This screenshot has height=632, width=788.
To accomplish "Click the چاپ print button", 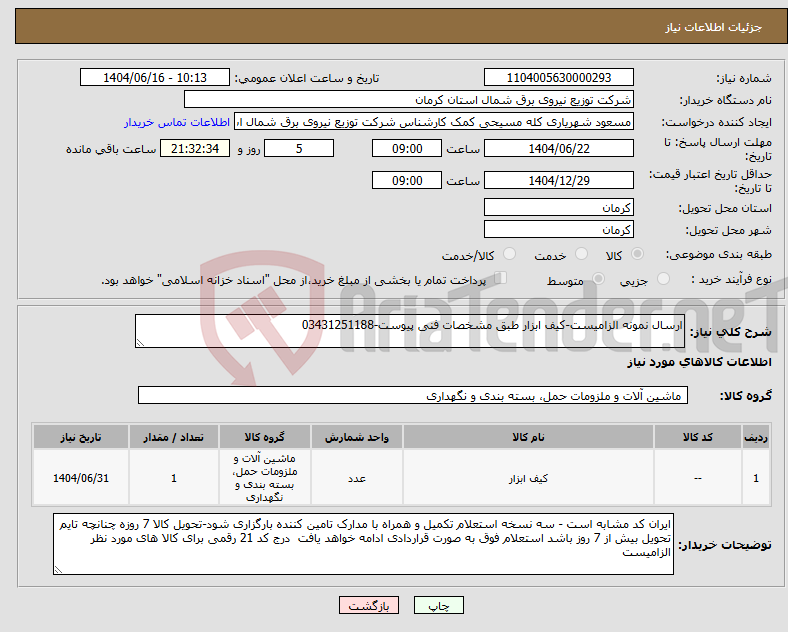I will click(x=439, y=605).
